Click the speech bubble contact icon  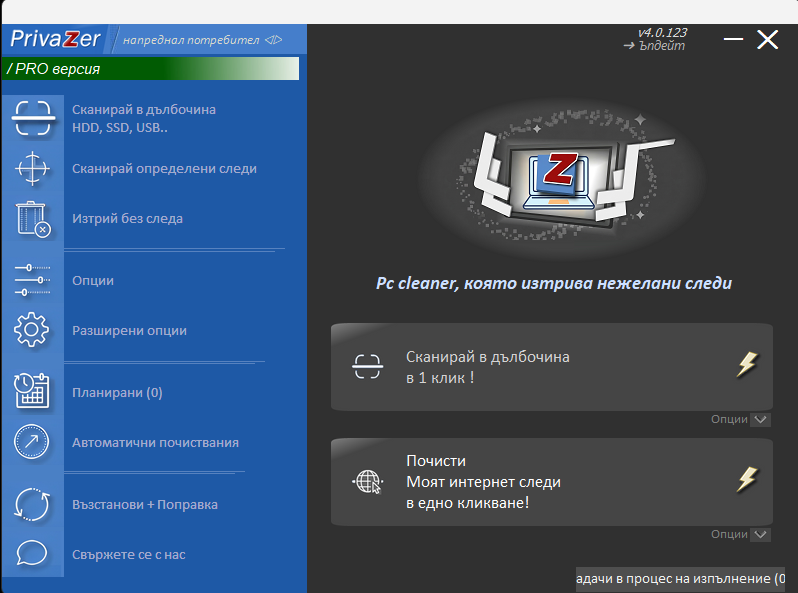coord(32,553)
